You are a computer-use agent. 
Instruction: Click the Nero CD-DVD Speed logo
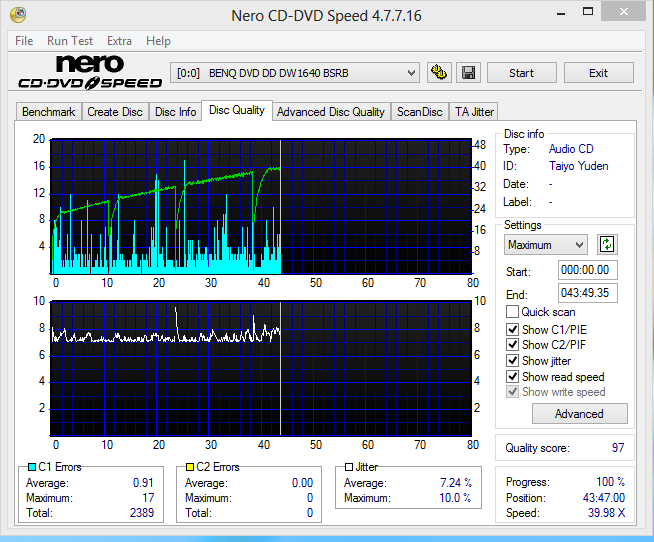(x=90, y=72)
